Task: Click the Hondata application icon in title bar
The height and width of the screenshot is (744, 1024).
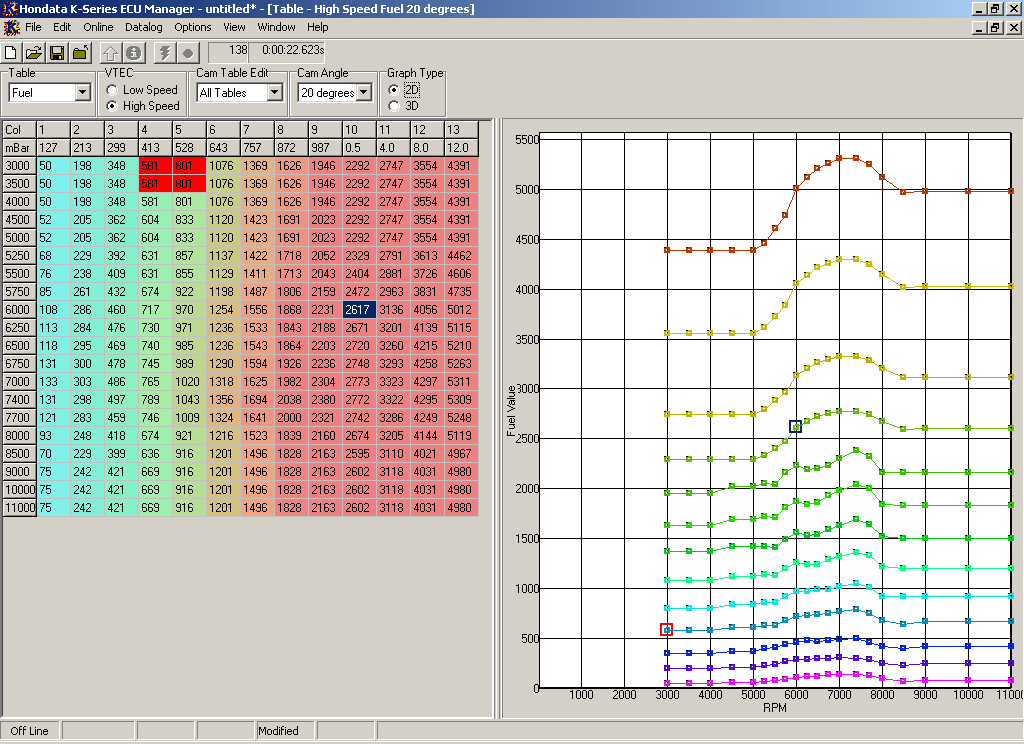Action: (9, 8)
